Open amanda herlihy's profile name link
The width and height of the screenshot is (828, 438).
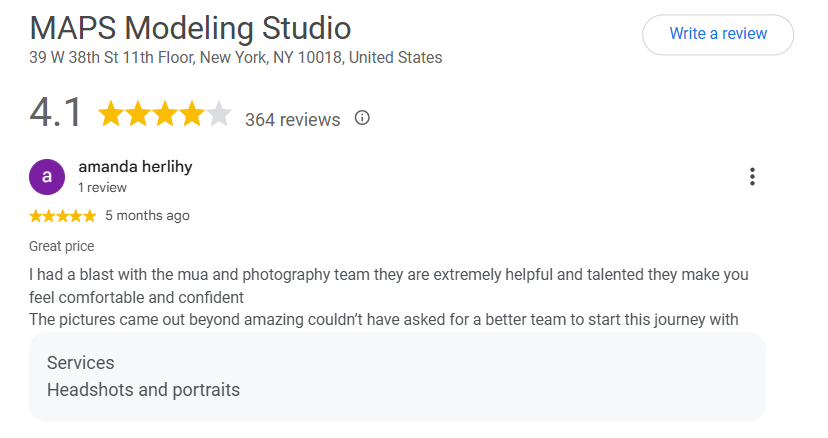(135, 167)
